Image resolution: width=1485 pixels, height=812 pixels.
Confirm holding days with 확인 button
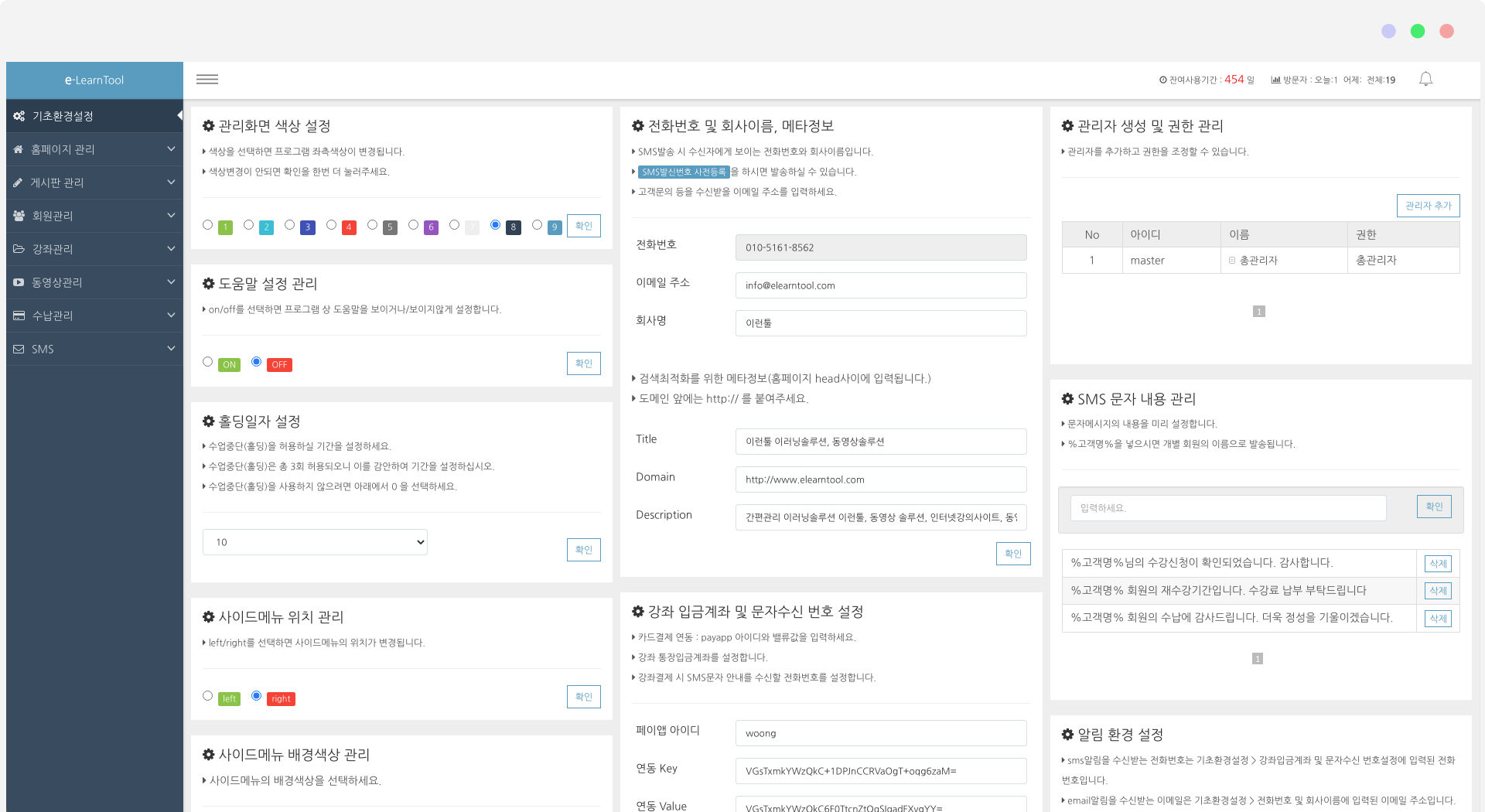point(584,550)
